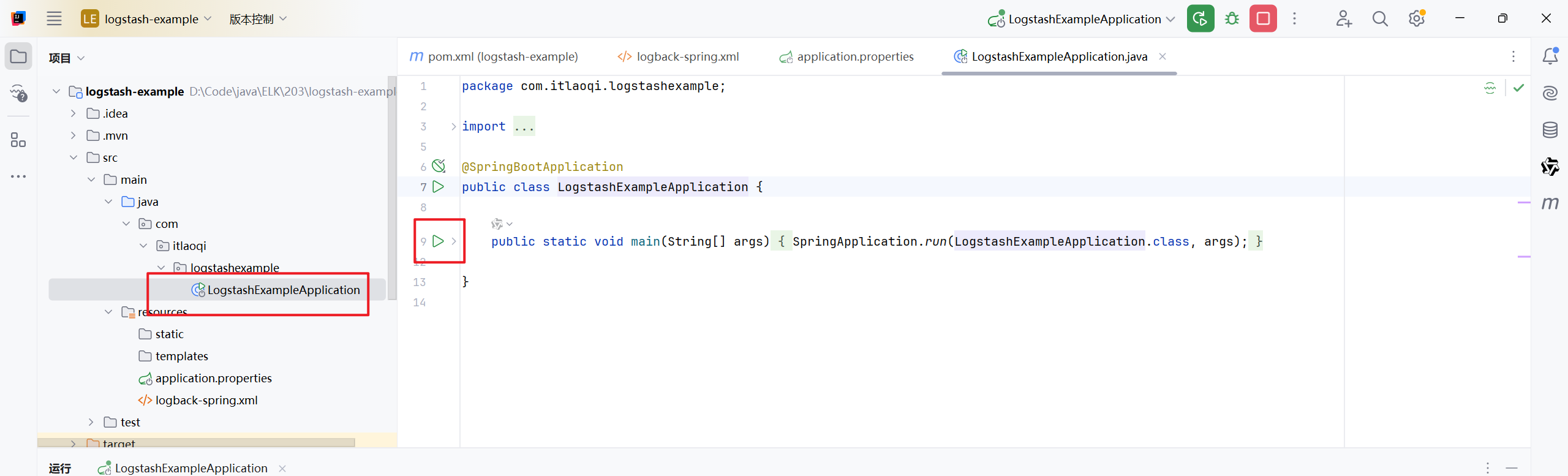
Task: Open Database tool window icon
Action: pyautogui.click(x=1550, y=130)
